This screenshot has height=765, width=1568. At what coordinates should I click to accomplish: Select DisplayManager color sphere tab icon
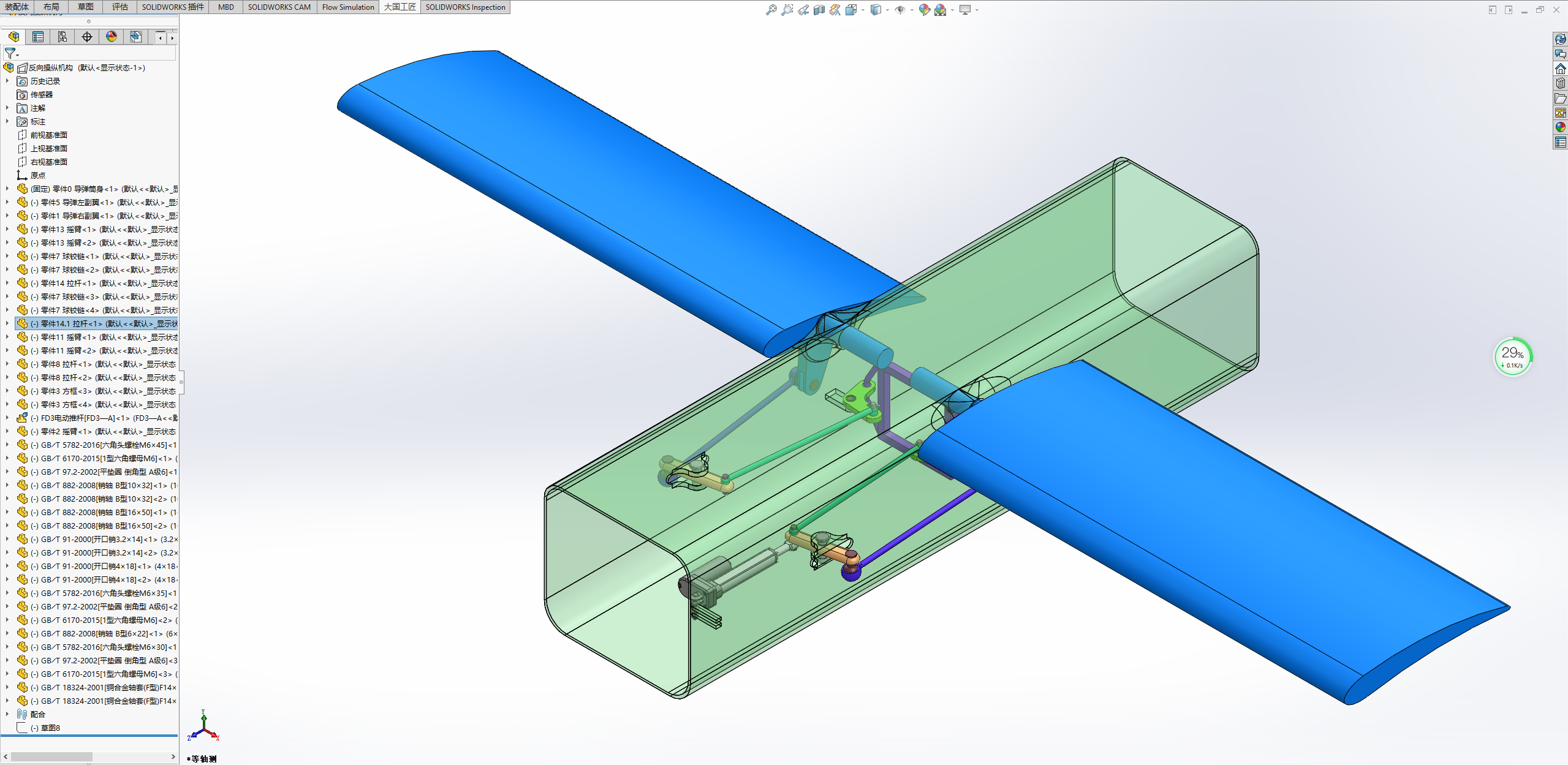[x=112, y=37]
